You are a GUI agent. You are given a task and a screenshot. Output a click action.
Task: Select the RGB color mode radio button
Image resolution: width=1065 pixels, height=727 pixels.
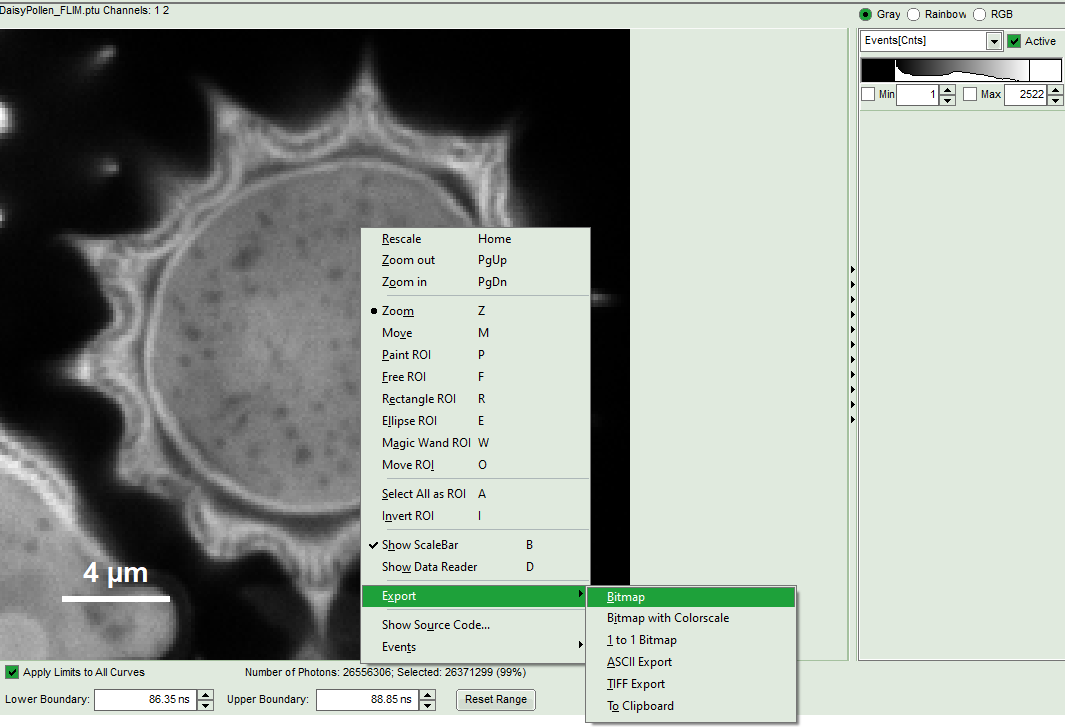[x=980, y=14]
